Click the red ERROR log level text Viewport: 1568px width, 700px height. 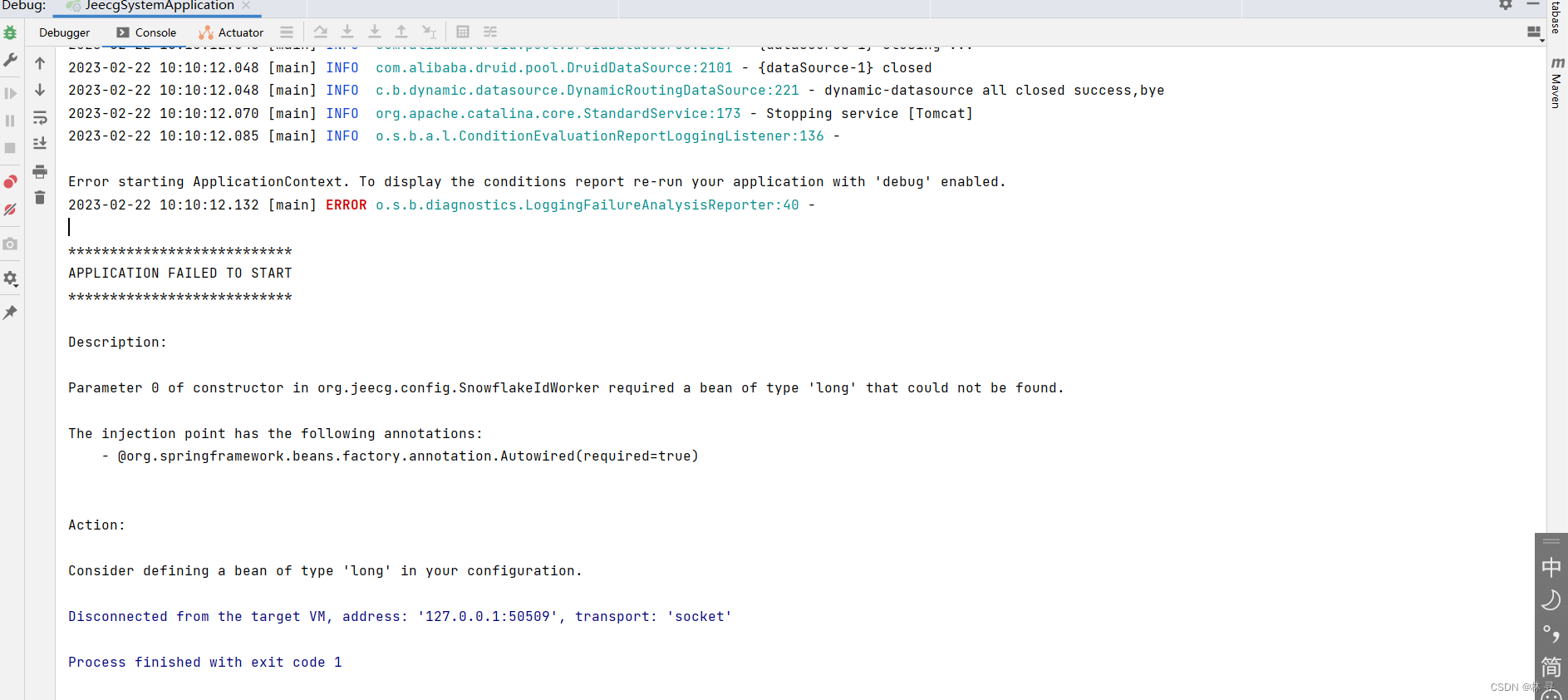(x=347, y=205)
